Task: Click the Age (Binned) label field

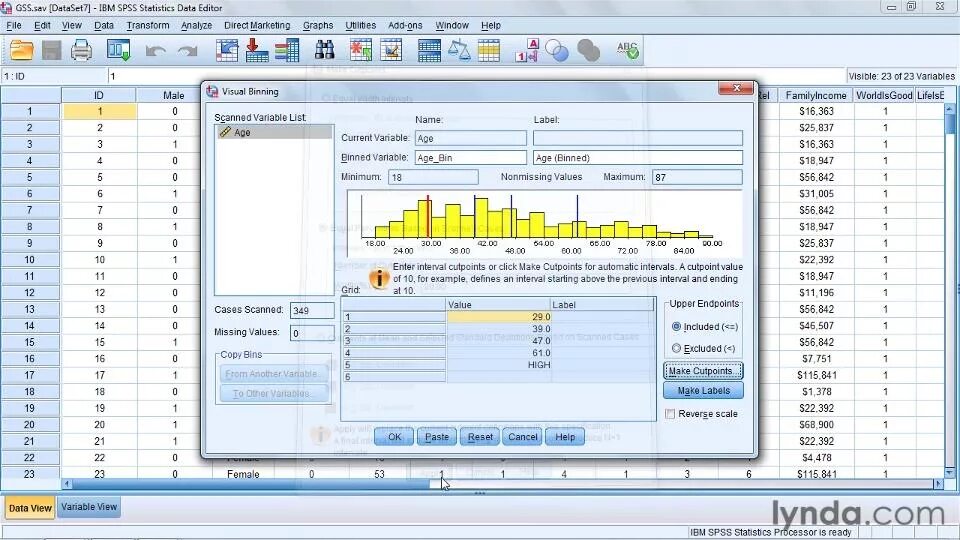Action: [637, 157]
